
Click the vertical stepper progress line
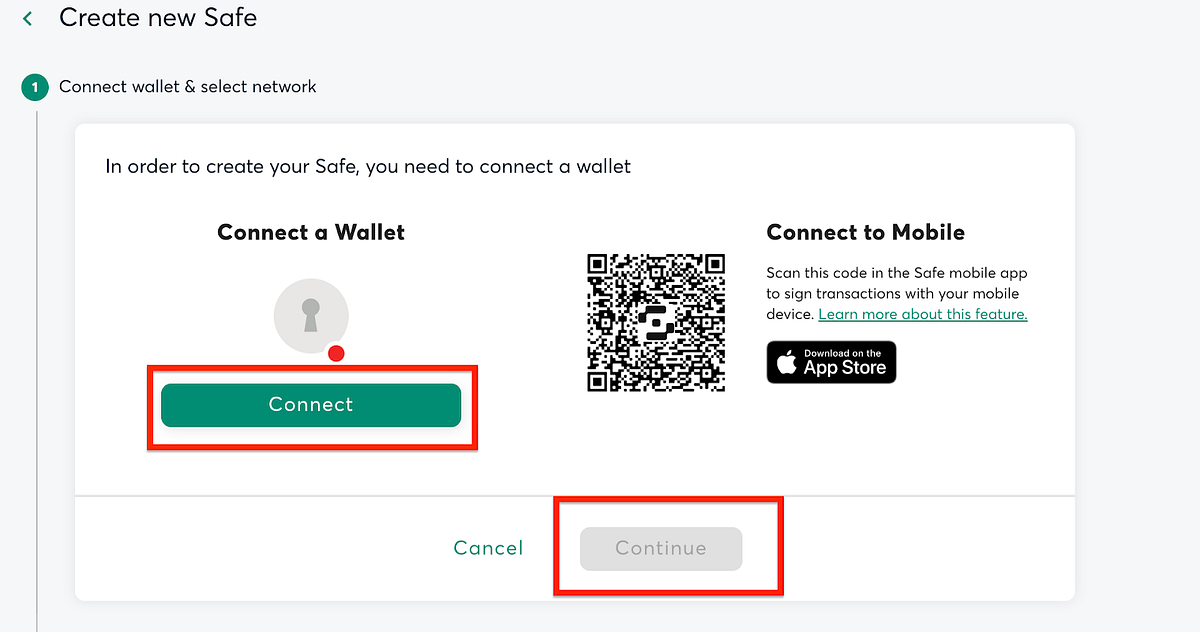[x=36, y=370]
